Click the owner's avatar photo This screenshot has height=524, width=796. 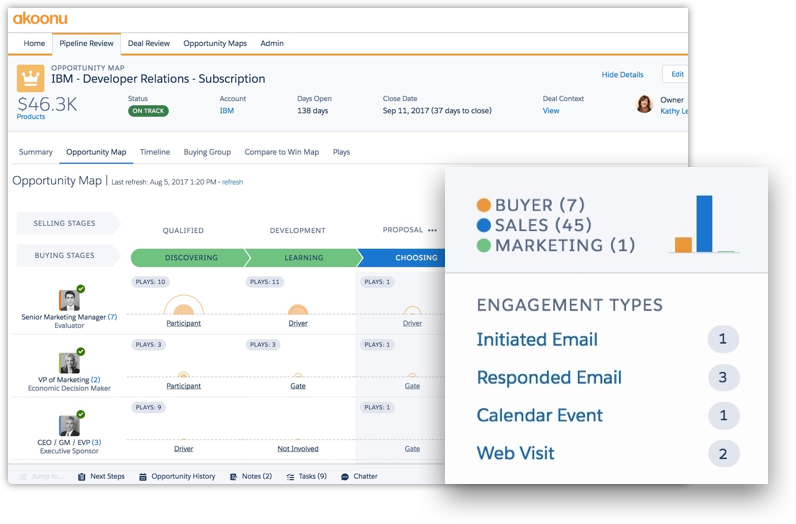point(644,104)
